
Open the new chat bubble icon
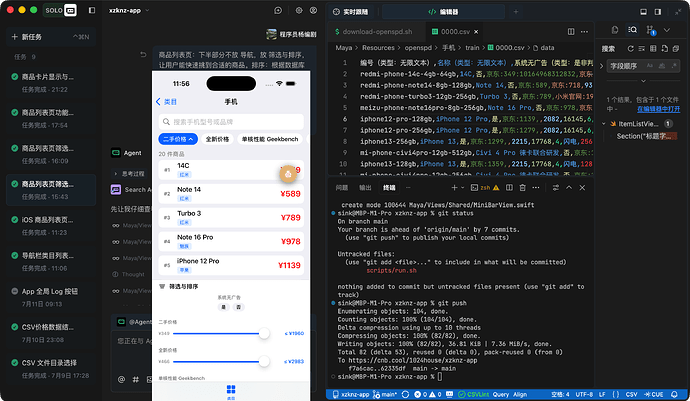coord(278,10)
